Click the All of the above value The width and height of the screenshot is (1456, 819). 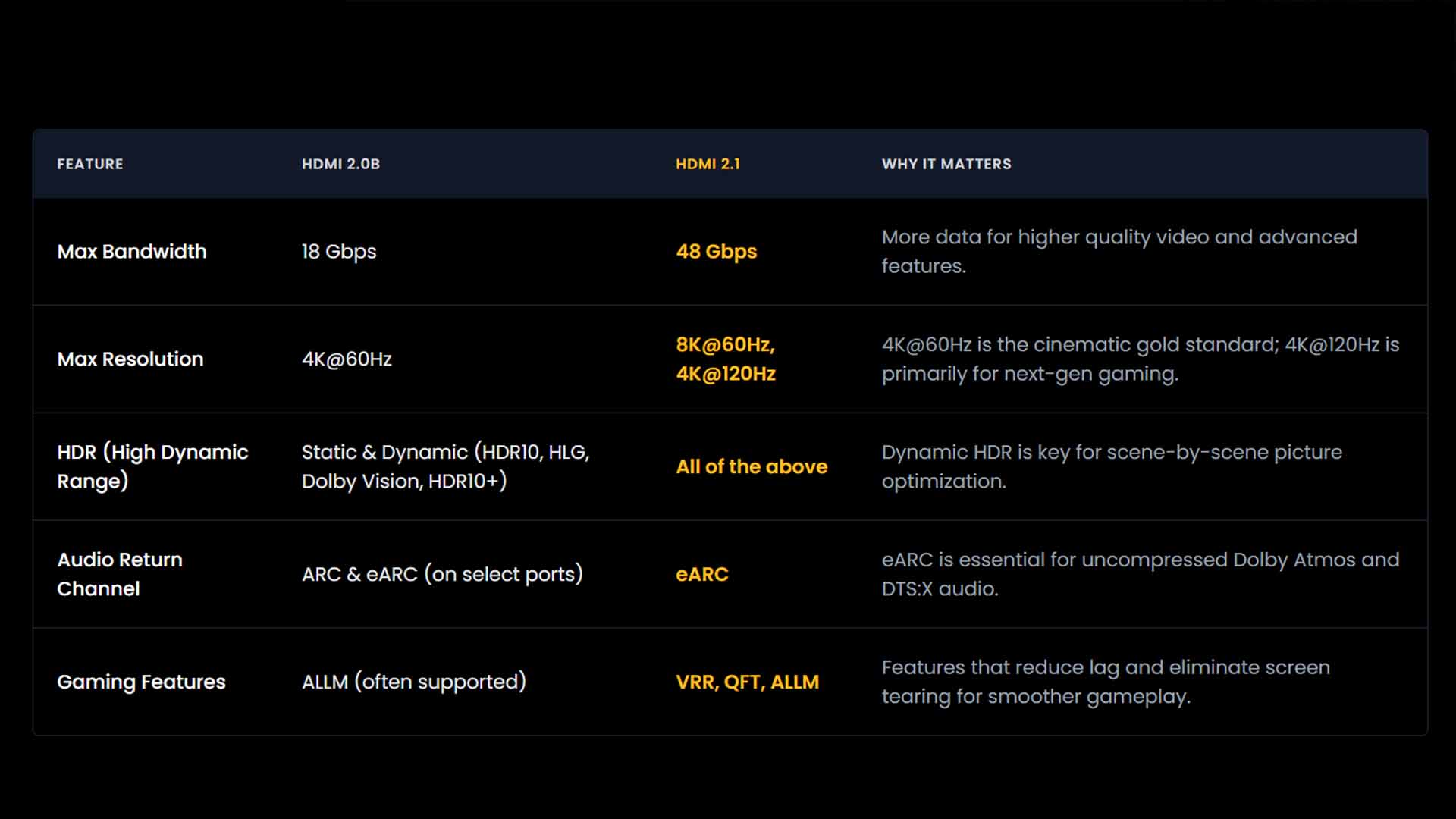pos(752,467)
